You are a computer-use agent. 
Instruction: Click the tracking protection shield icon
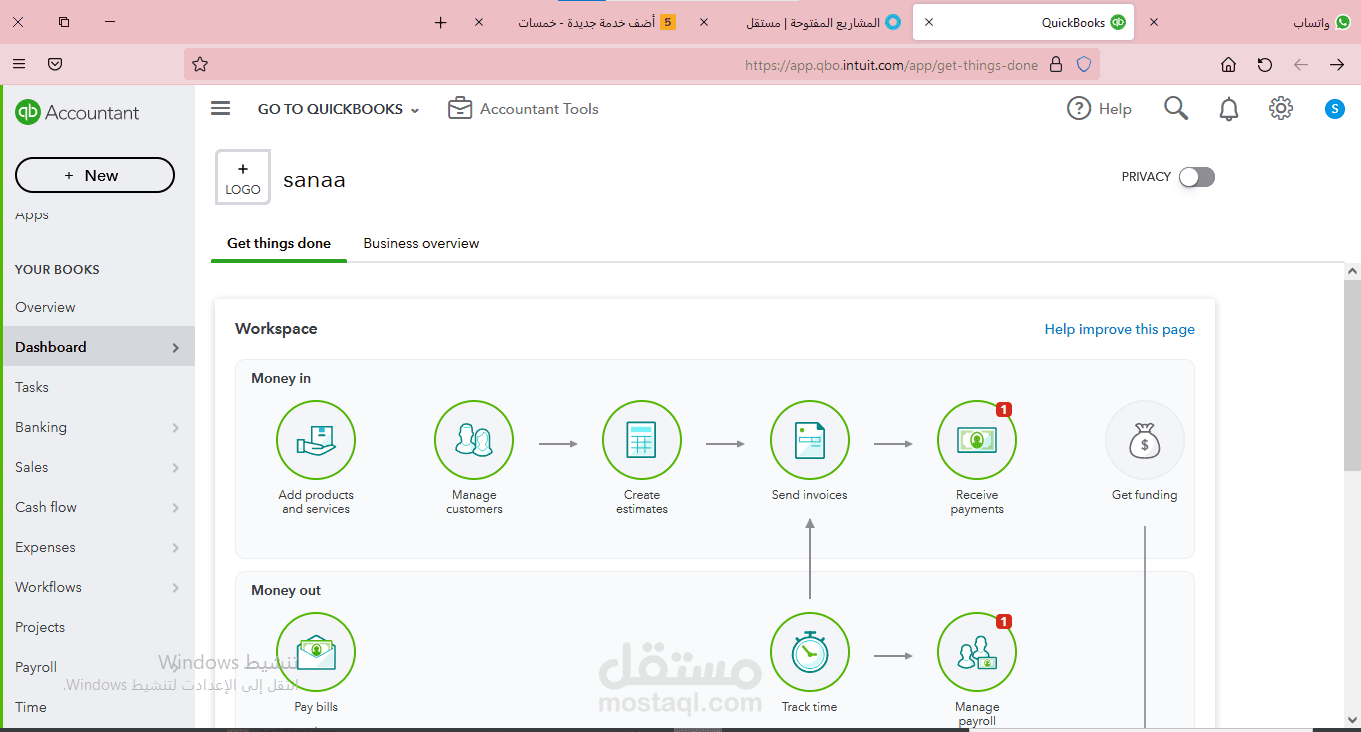1084,65
